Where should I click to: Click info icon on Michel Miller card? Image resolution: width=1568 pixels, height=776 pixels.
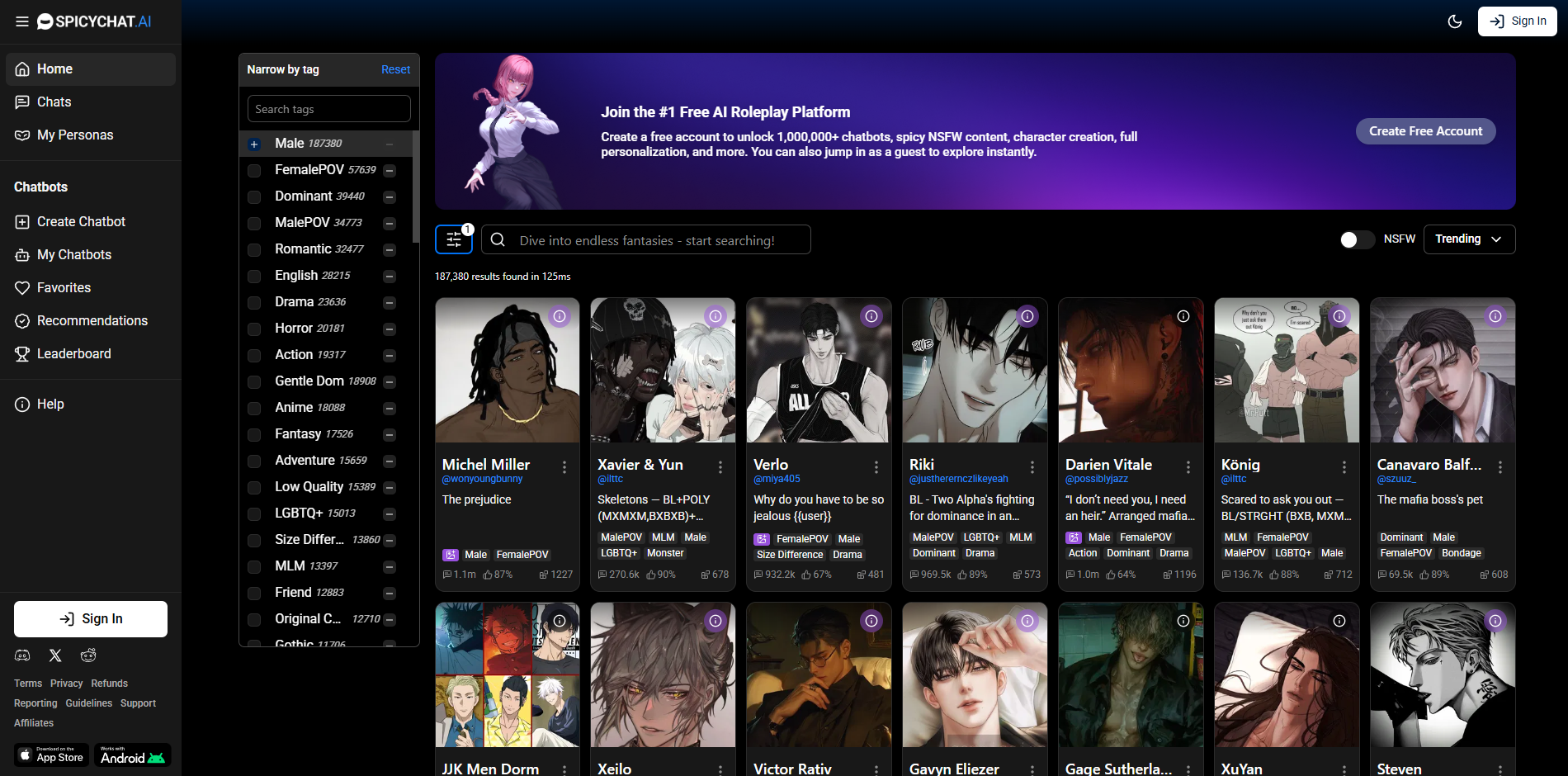pos(560,316)
